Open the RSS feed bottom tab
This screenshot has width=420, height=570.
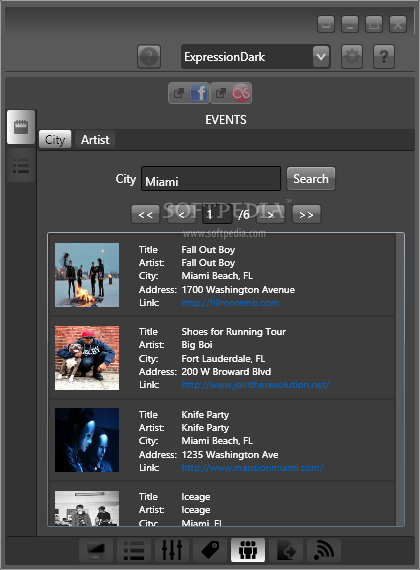point(324,550)
